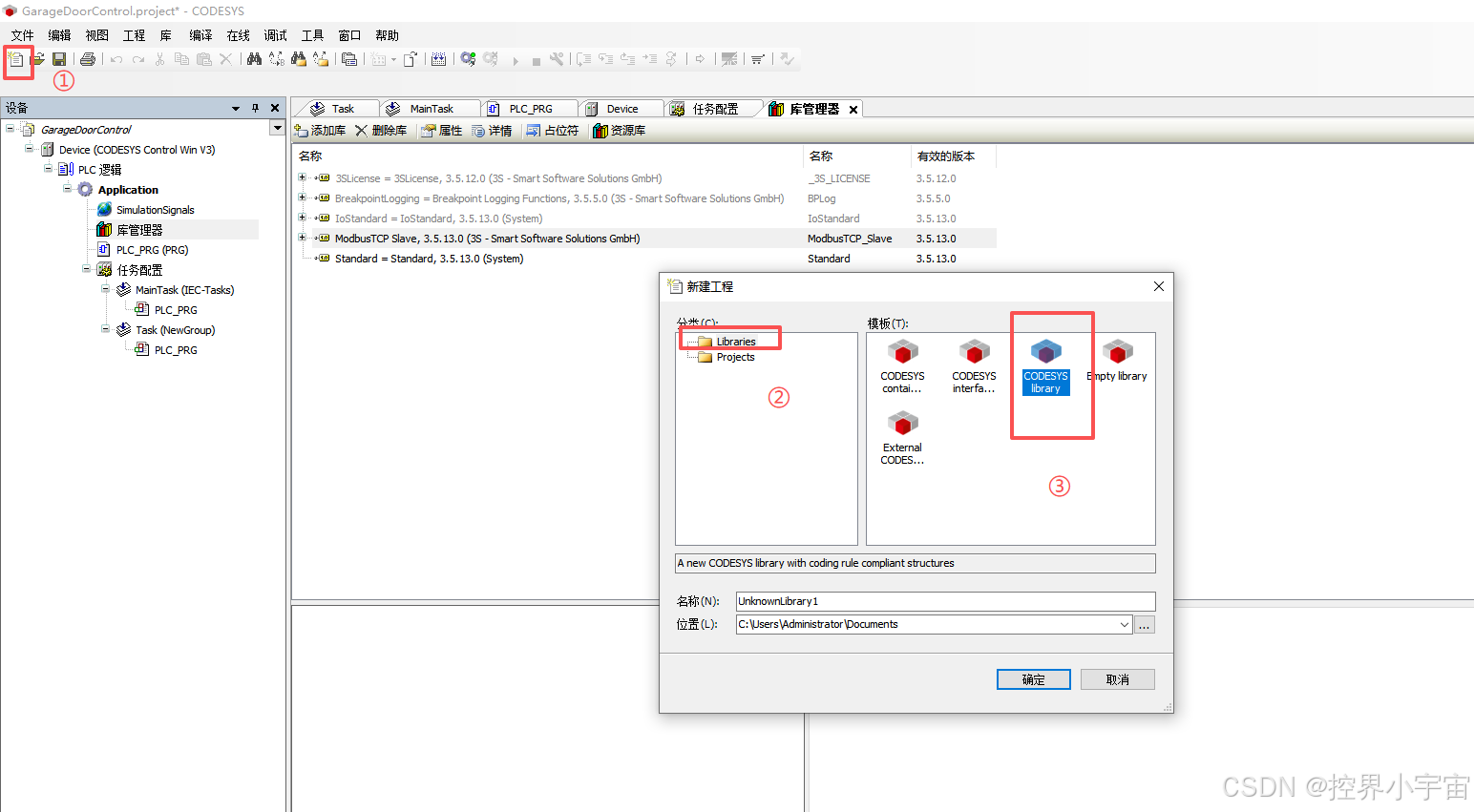Select the CODESYS interface library template
The height and width of the screenshot is (812, 1474).
[x=974, y=367]
